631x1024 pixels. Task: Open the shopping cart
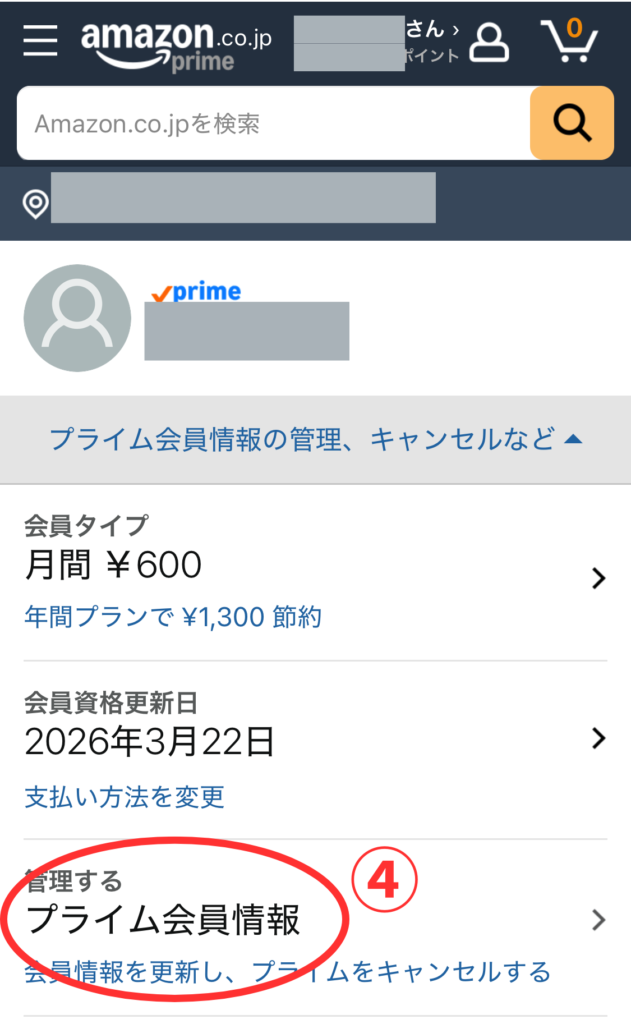(x=569, y=42)
